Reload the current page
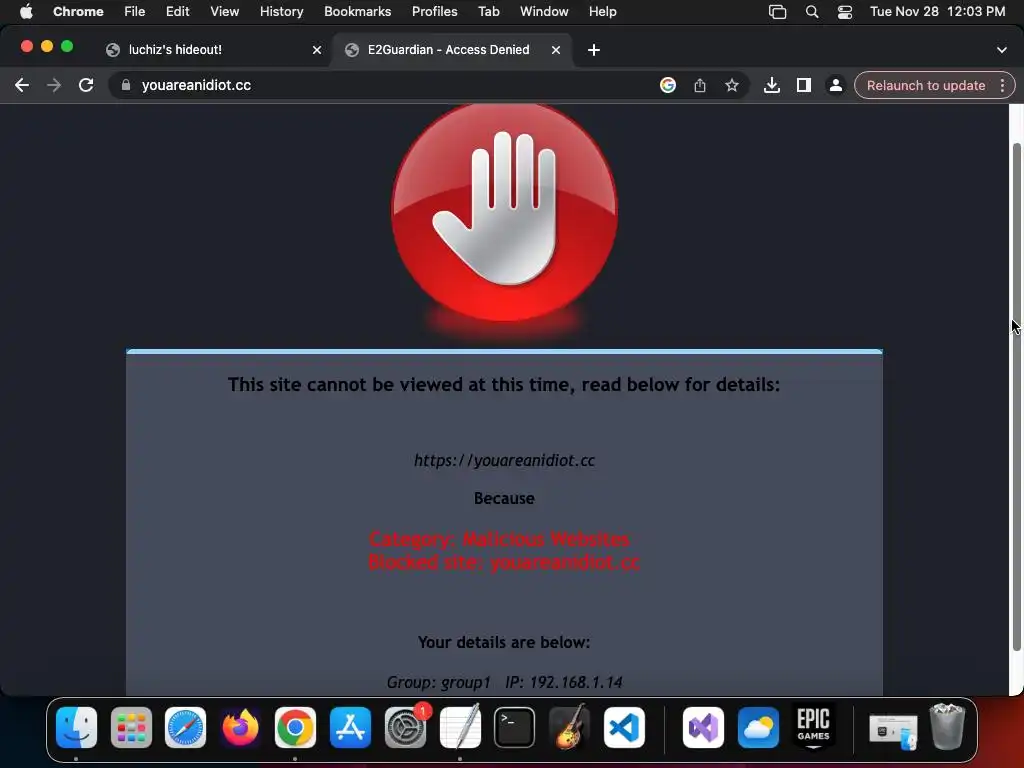This screenshot has width=1024, height=768. [86, 86]
